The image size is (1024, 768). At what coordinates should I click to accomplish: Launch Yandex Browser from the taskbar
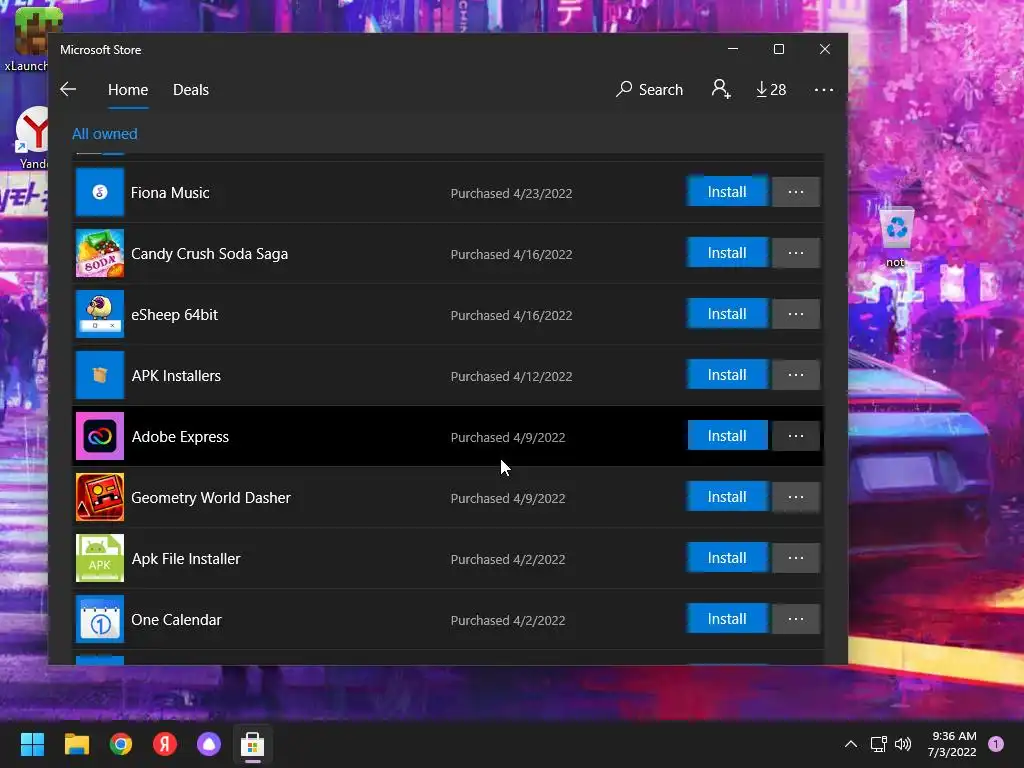coord(165,744)
